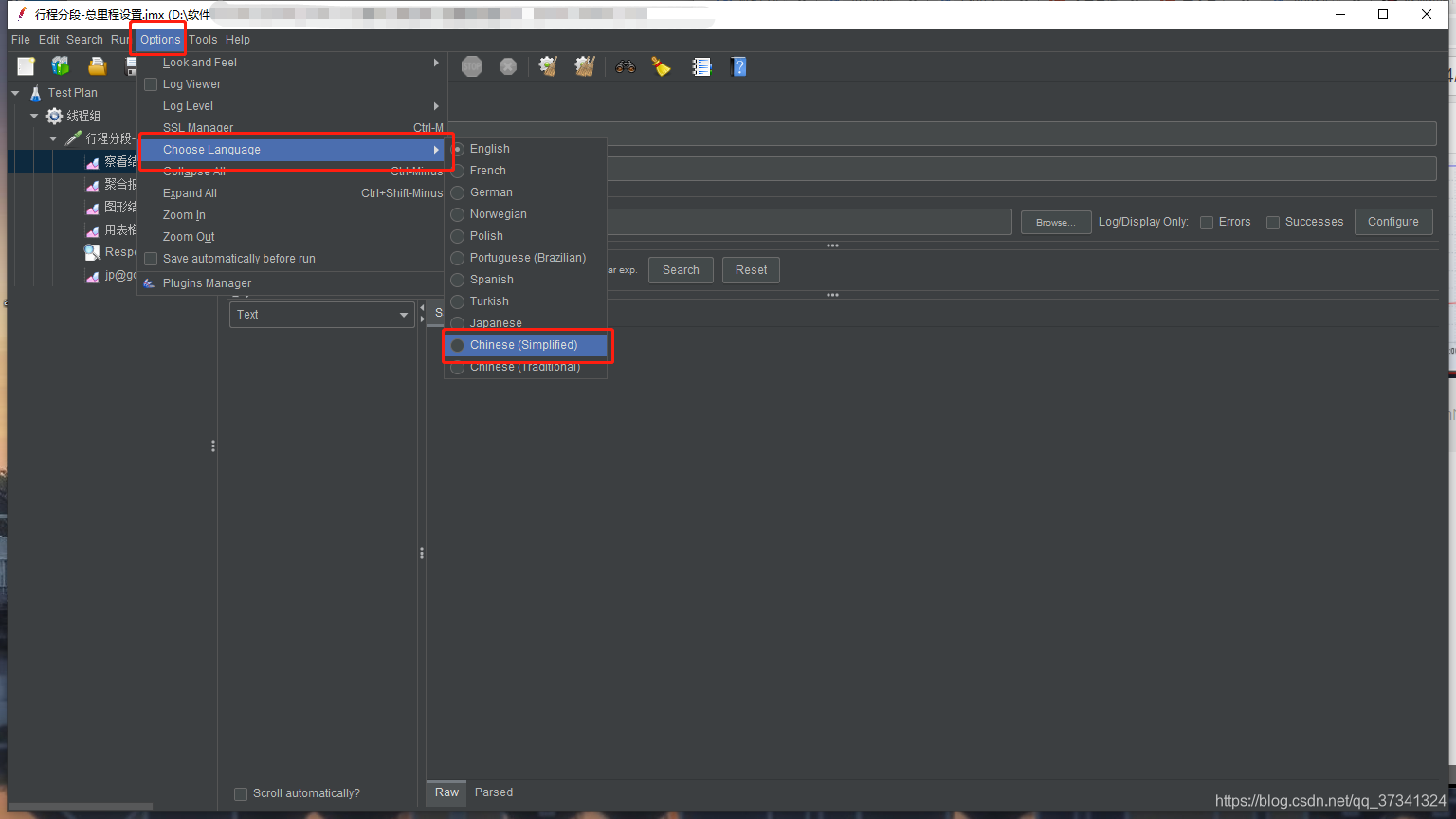Toggle Save automatically before run checkbox
This screenshot has width=1456, height=819.
pyautogui.click(x=151, y=259)
